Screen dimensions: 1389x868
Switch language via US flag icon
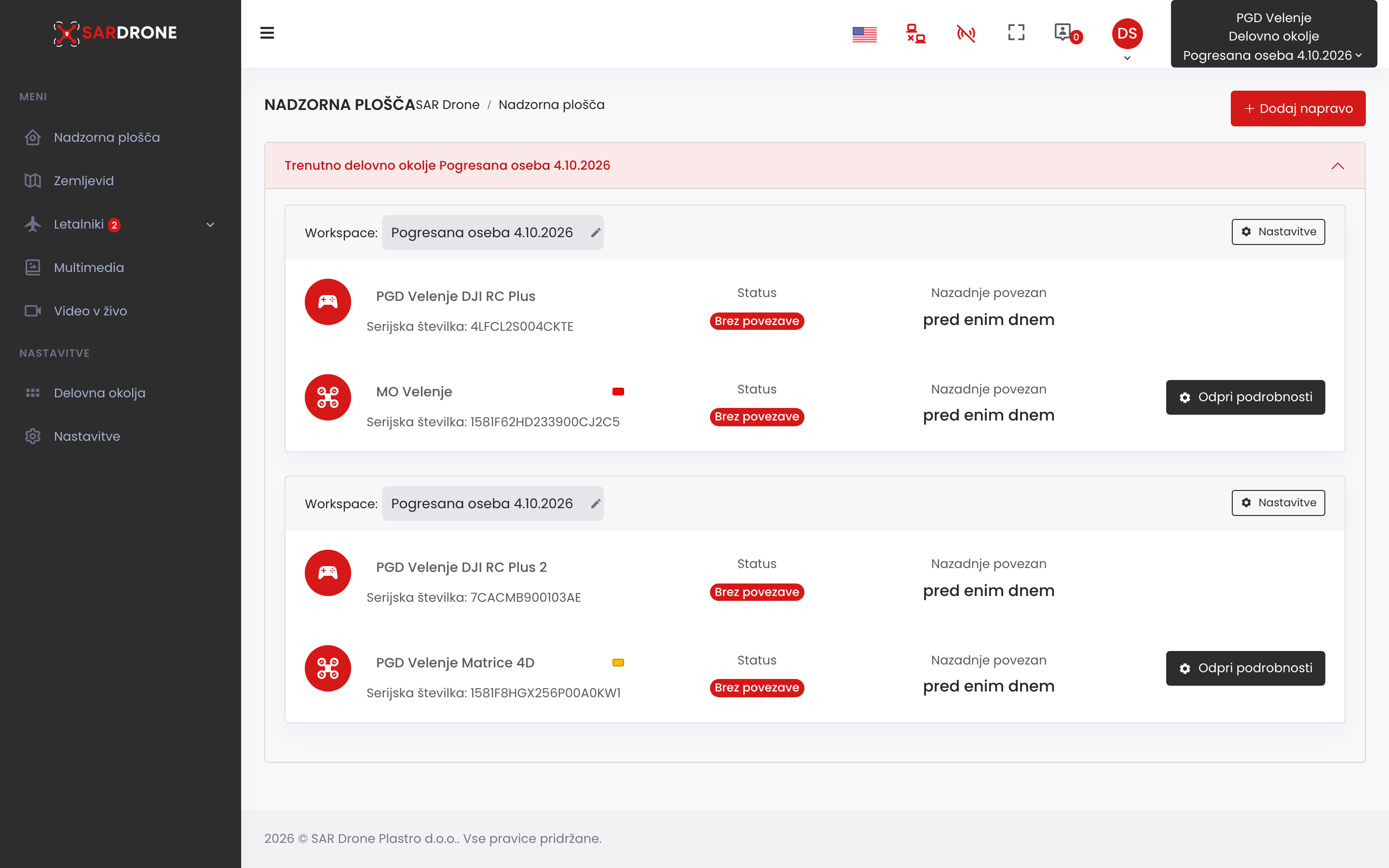coord(864,34)
